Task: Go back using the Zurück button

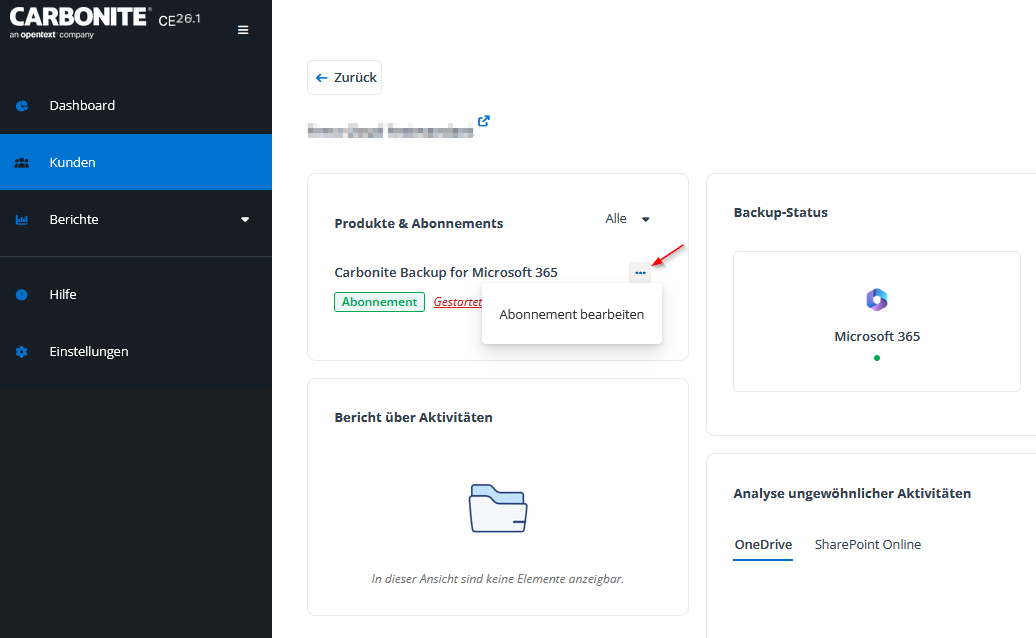Action: (345, 78)
